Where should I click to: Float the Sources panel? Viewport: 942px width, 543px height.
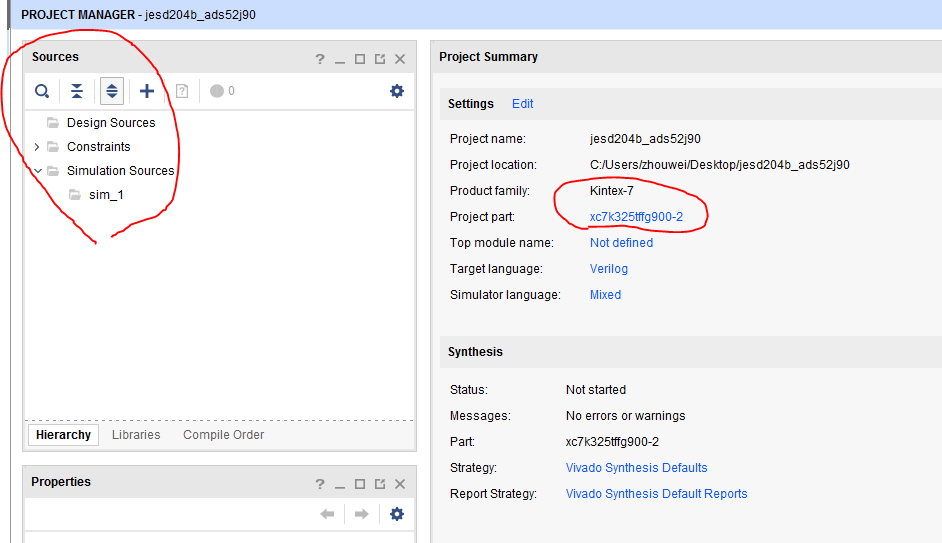380,59
